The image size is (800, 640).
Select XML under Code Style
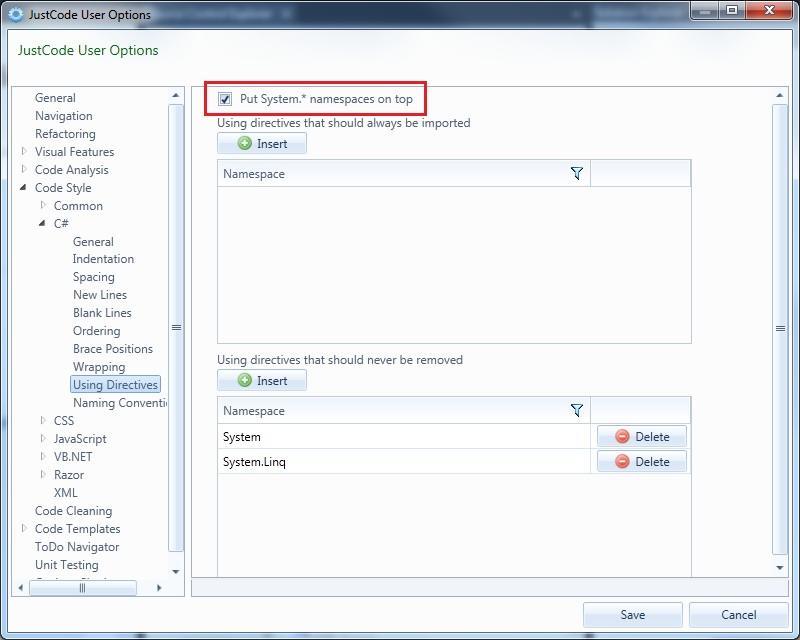pyautogui.click(x=66, y=493)
